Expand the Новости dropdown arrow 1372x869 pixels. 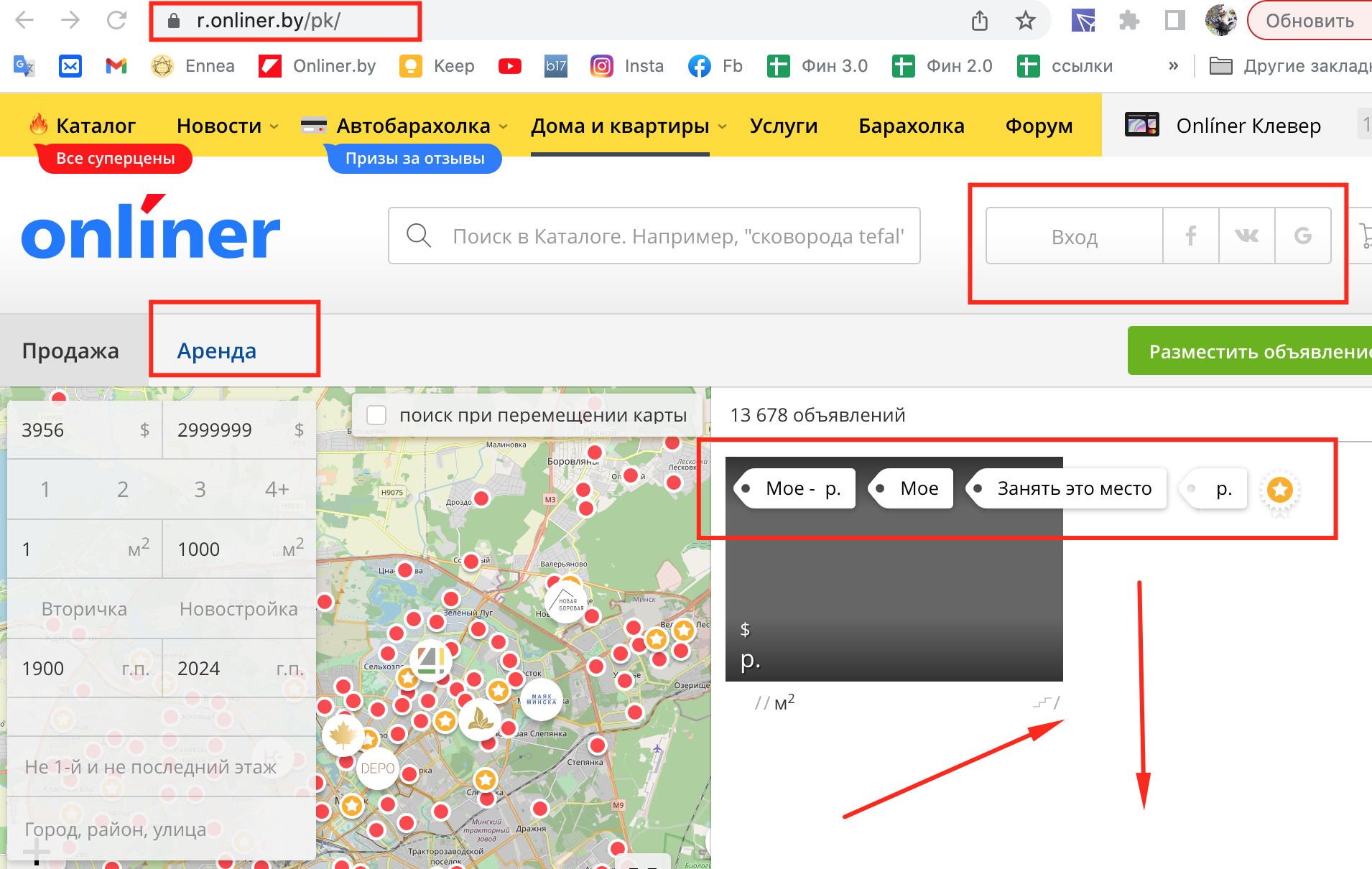(274, 126)
